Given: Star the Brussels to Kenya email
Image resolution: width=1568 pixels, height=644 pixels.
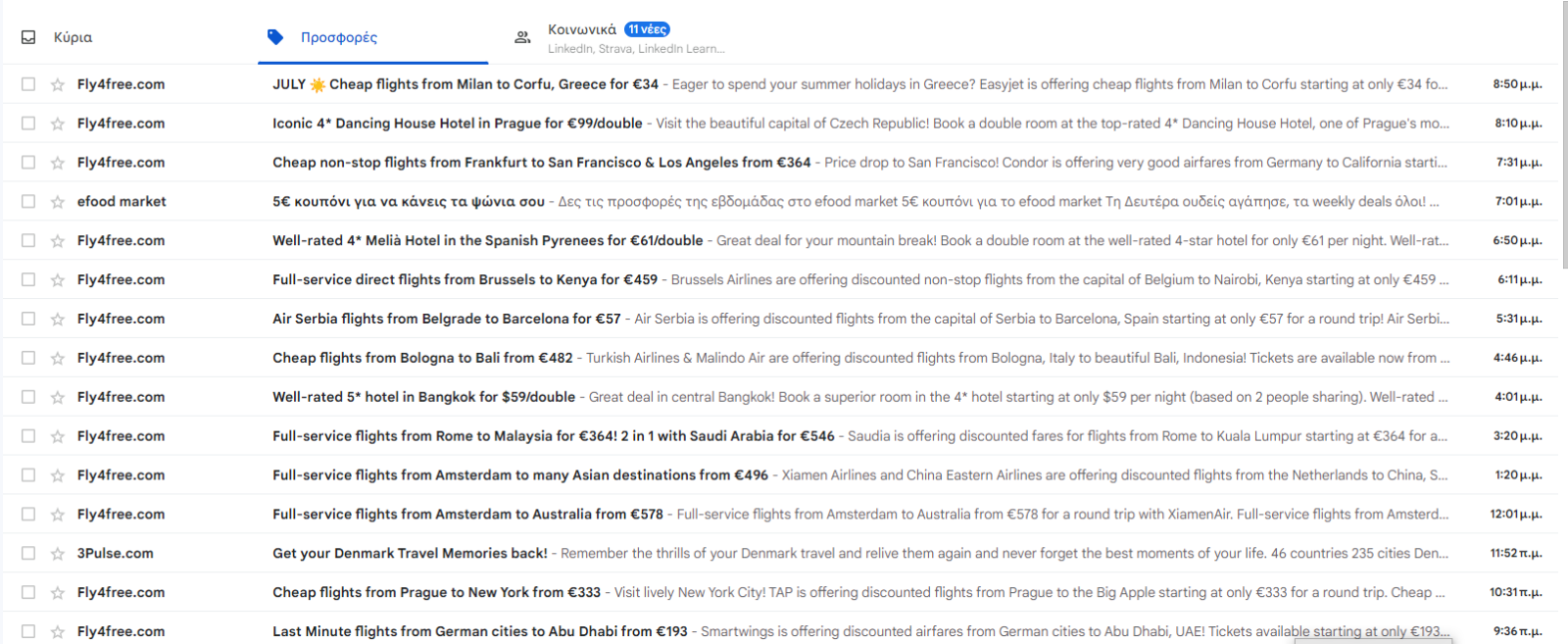Looking at the screenshot, I should tap(58, 280).
